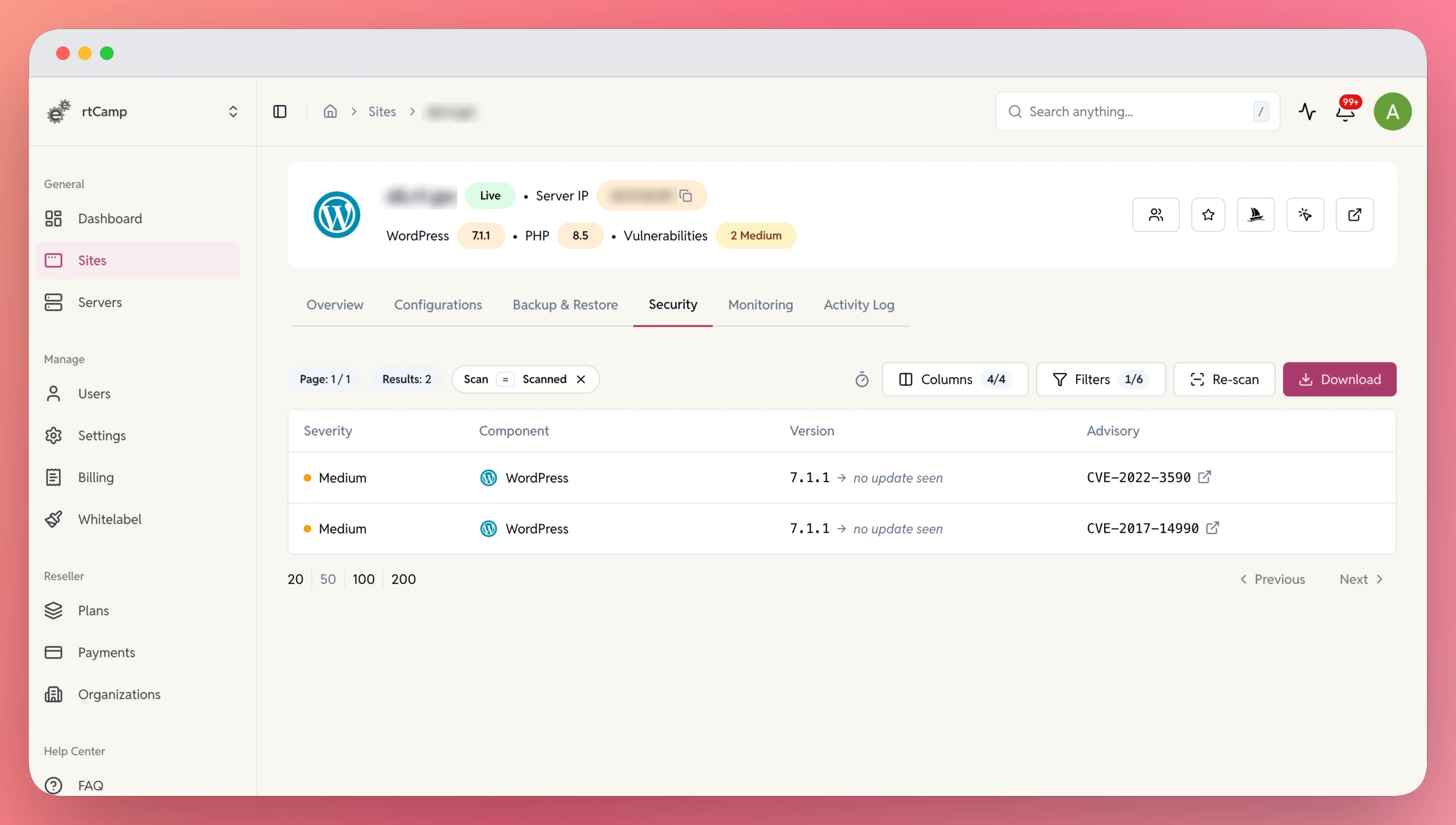Image resolution: width=1456 pixels, height=825 pixels.
Task: Open the Columns 4/4 dropdown
Action: pos(955,379)
